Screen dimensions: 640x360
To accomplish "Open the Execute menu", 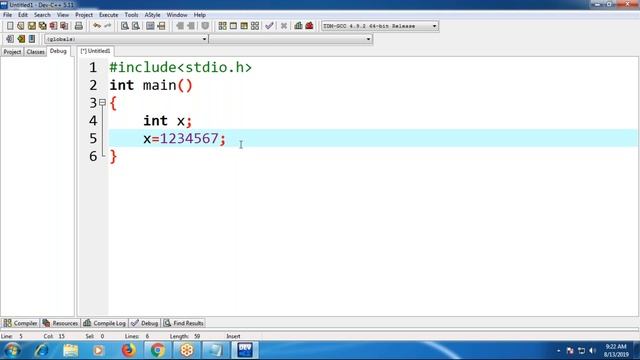I will (x=109, y=15).
